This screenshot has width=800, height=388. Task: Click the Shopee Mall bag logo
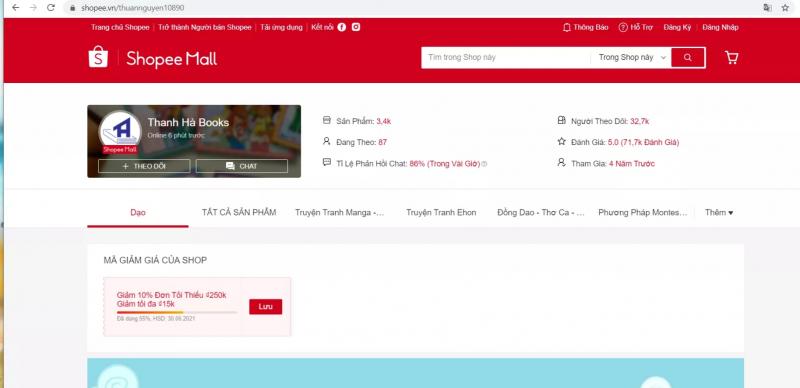click(98, 57)
